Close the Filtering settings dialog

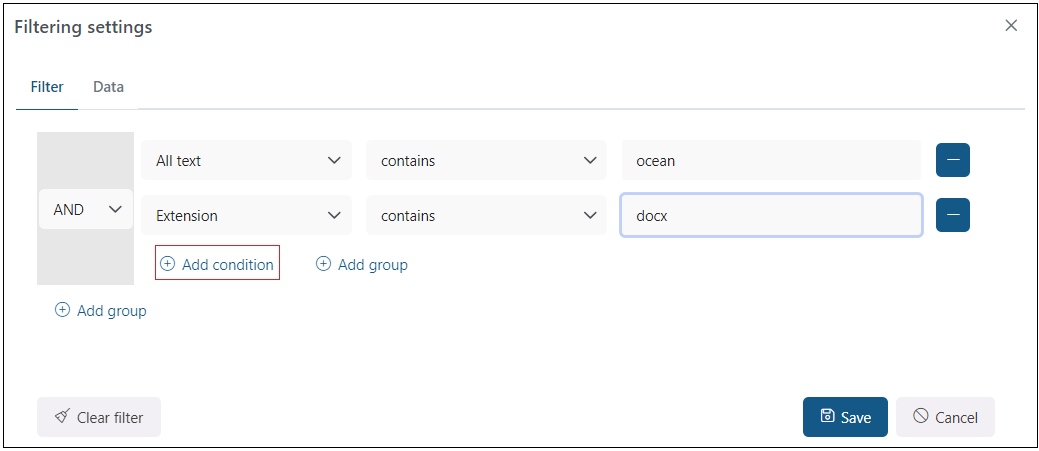[1011, 26]
